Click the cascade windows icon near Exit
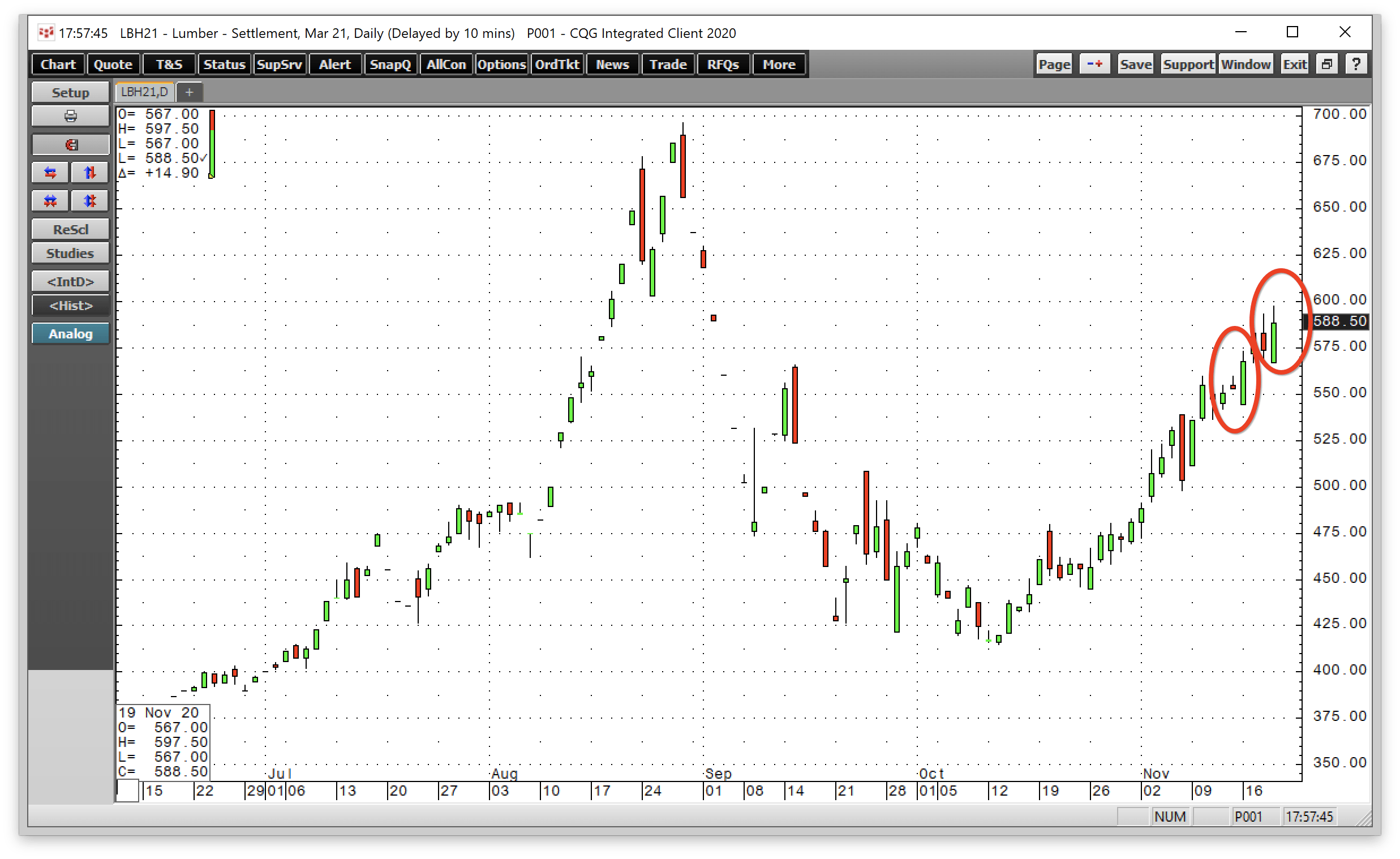The width and height of the screenshot is (1400, 859). point(1326,63)
